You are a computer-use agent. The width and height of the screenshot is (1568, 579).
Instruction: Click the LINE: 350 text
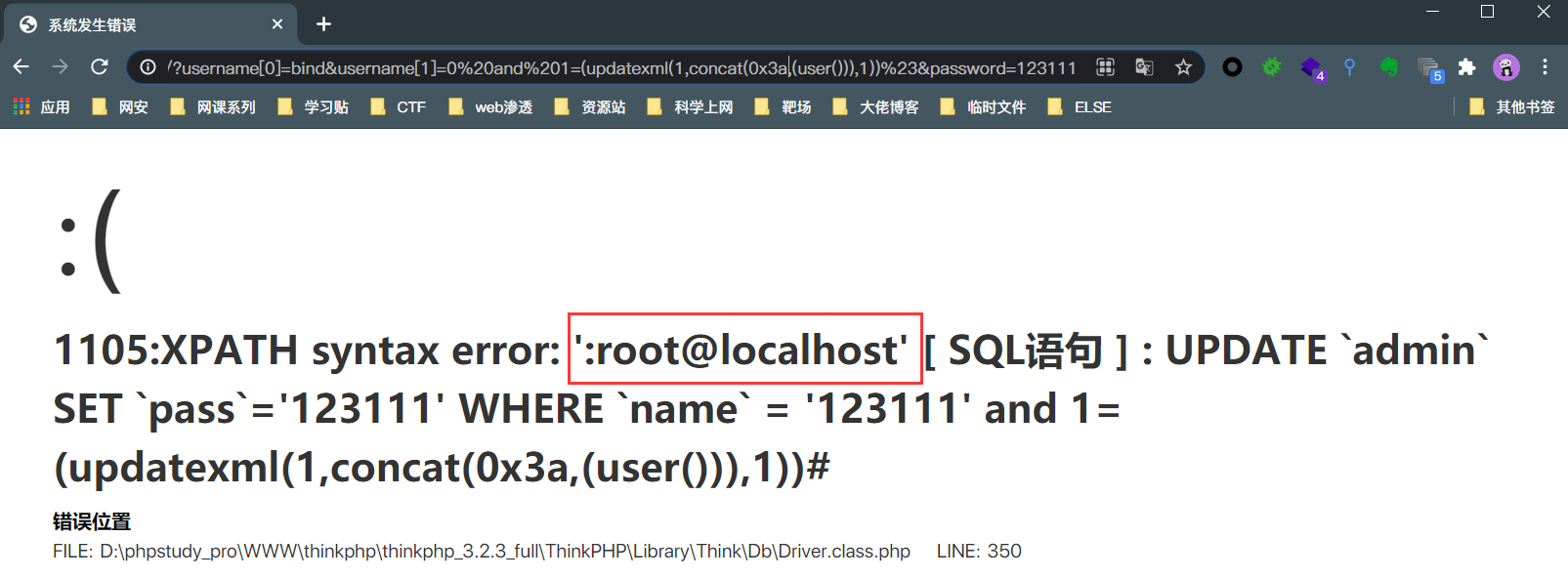[979, 551]
